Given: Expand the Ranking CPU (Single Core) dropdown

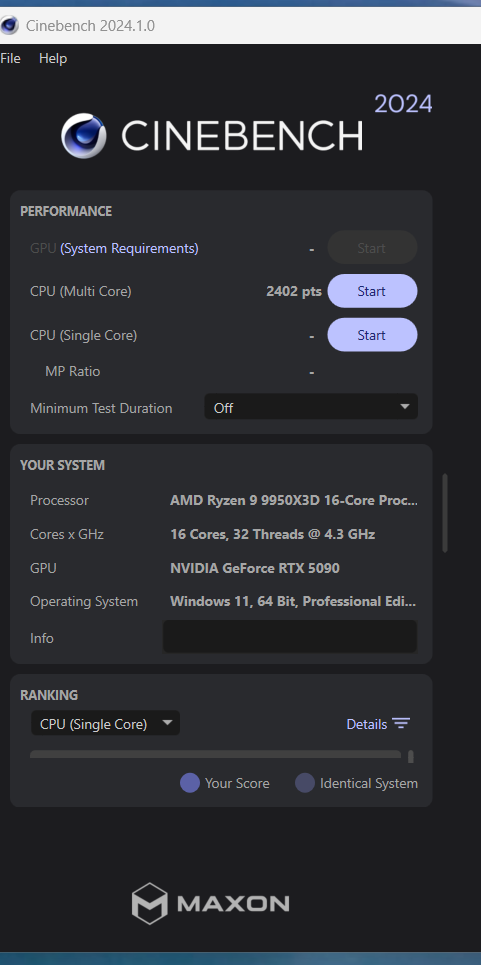Looking at the screenshot, I should (x=105, y=724).
